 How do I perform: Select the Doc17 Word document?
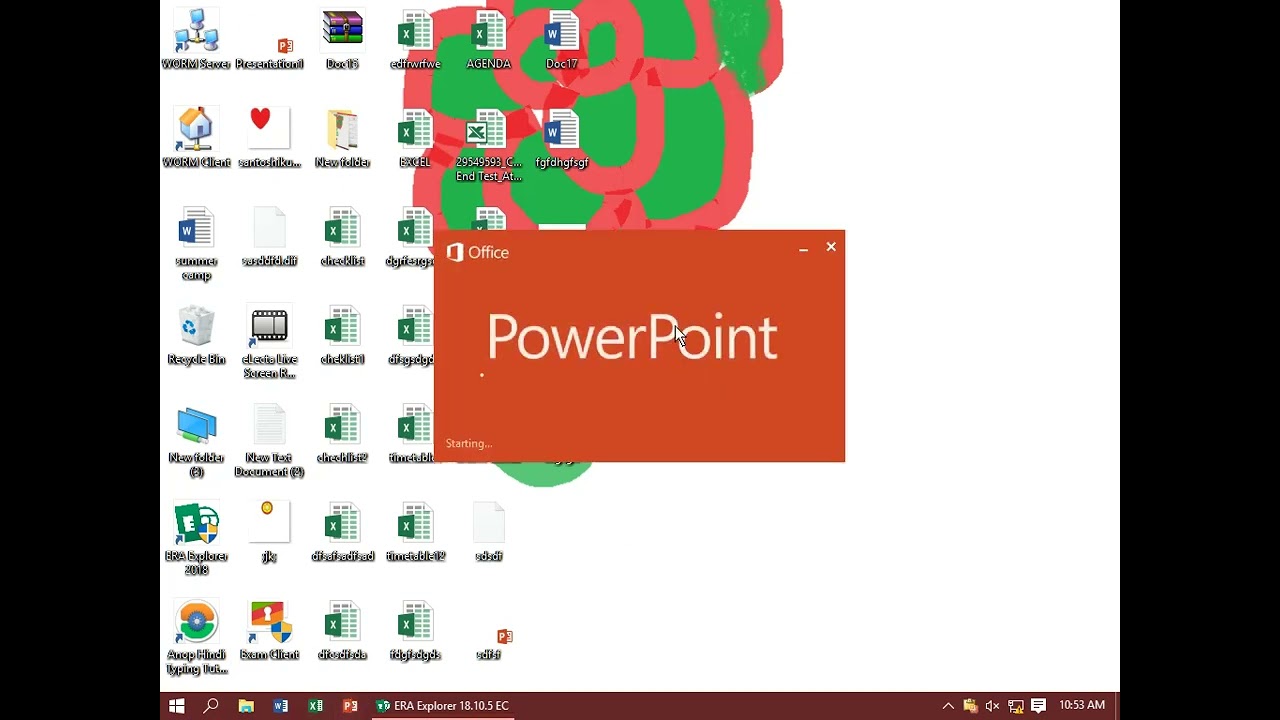point(561,40)
